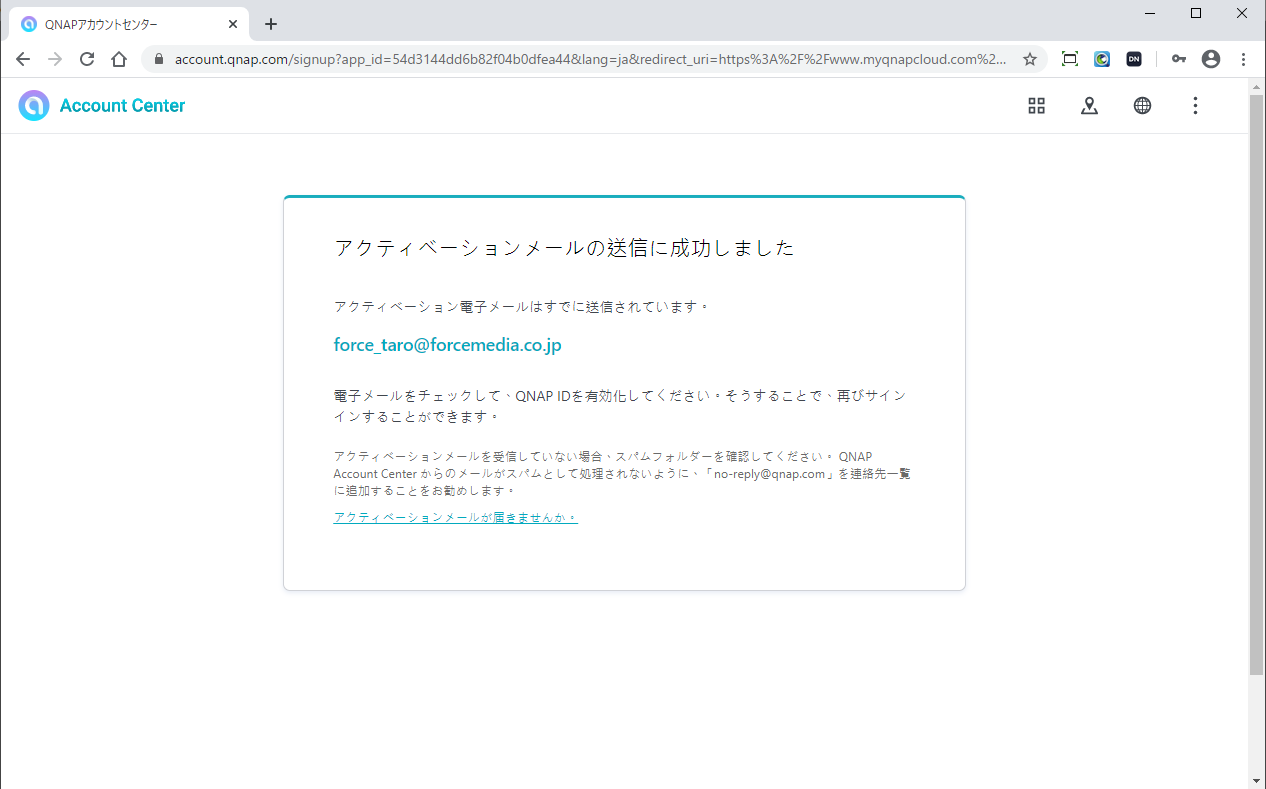Reload the page with refresh icon
1266x789 pixels.
87,59
